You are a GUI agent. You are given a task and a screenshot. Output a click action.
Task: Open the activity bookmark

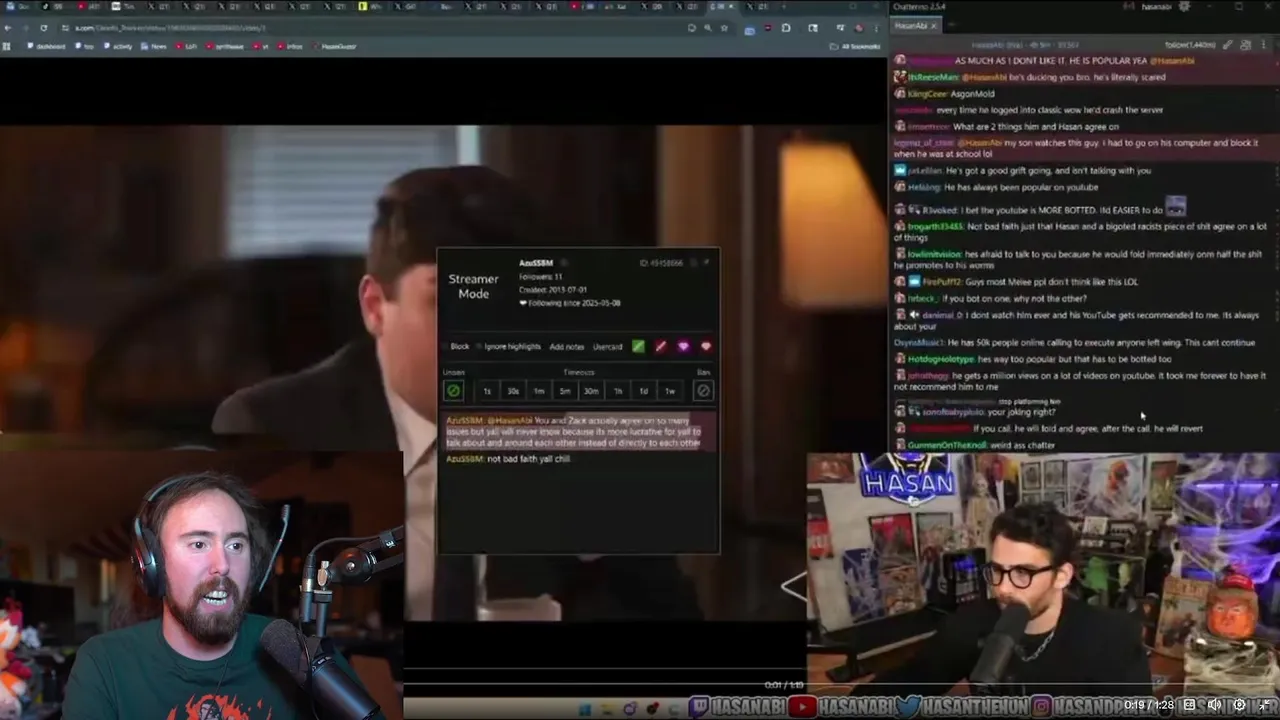pyautogui.click(x=118, y=46)
